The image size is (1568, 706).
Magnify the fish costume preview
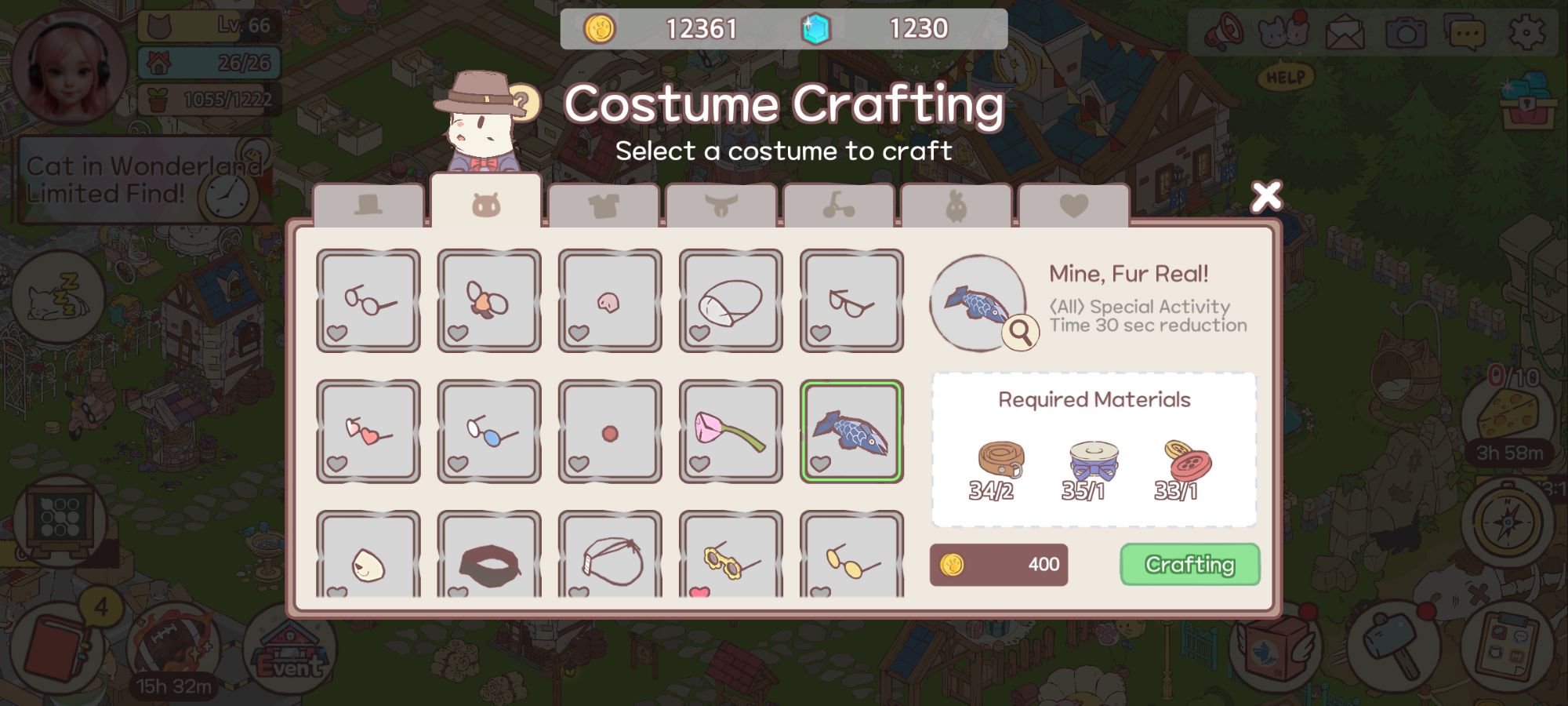1020,333
